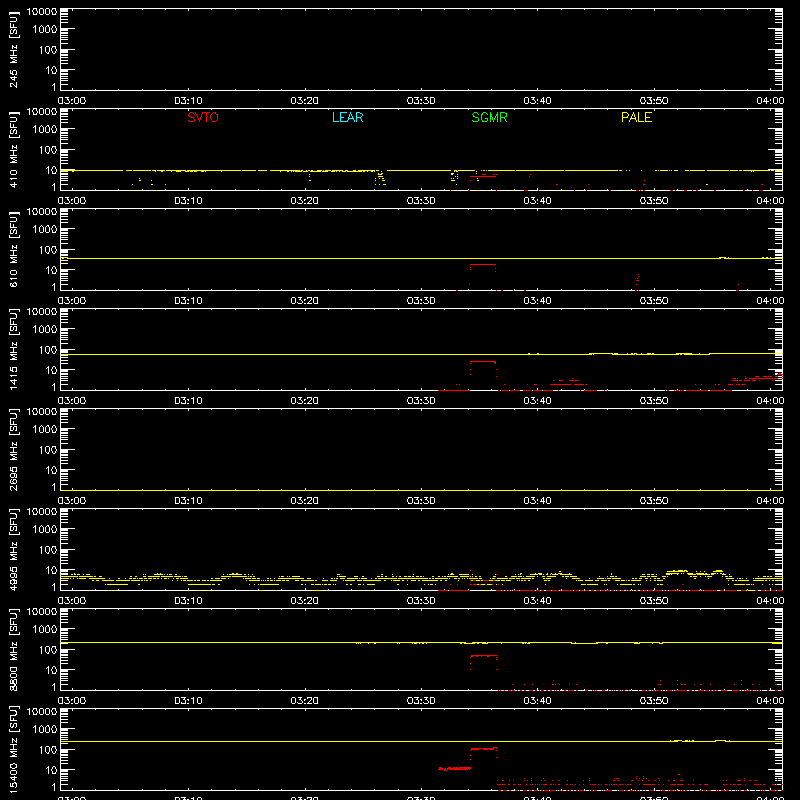This screenshot has width=800, height=800.
Task: Select the 245 MHz [SFU] axis label
Action: tap(13, 50)
